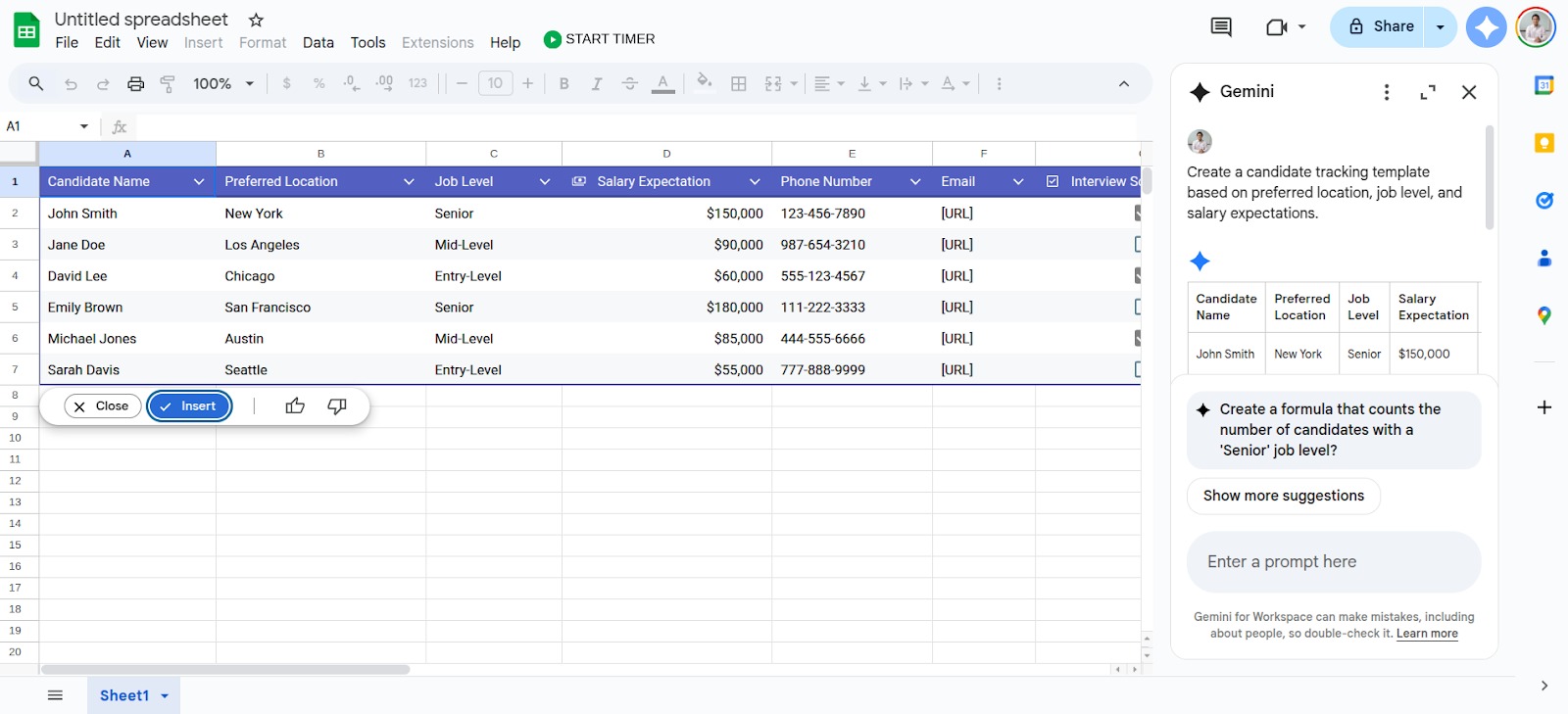This screenshot has height=714, width=1568.
Task: Open the fill color picker
Action: click(704, 82)
